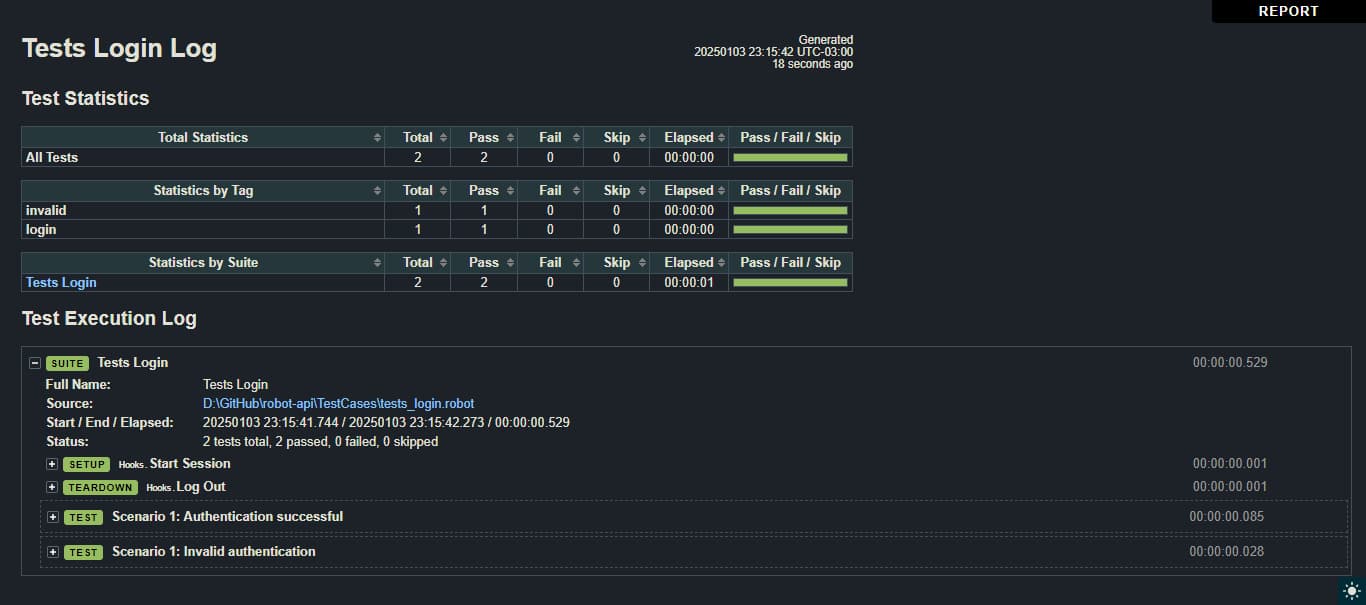Click the 'Source:' label
The image size is (1366, 605).
click(69, 403)
